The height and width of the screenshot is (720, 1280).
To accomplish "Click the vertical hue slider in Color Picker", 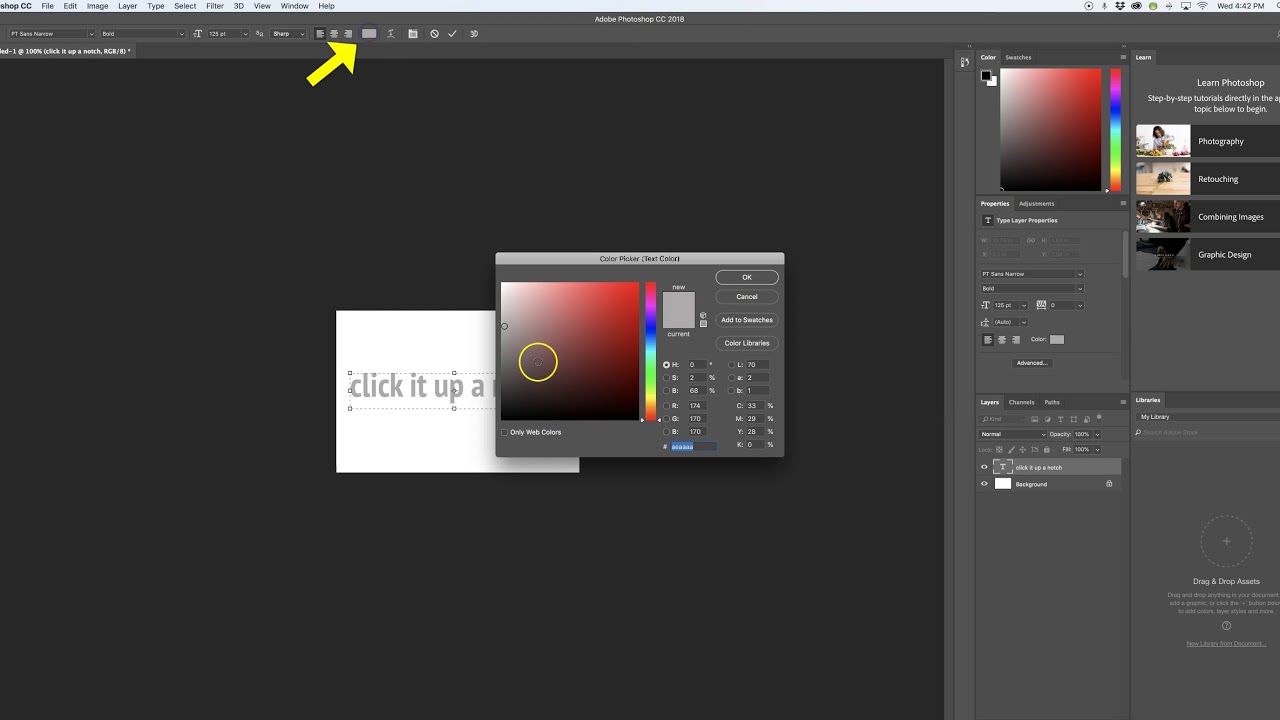I will 650,351.
